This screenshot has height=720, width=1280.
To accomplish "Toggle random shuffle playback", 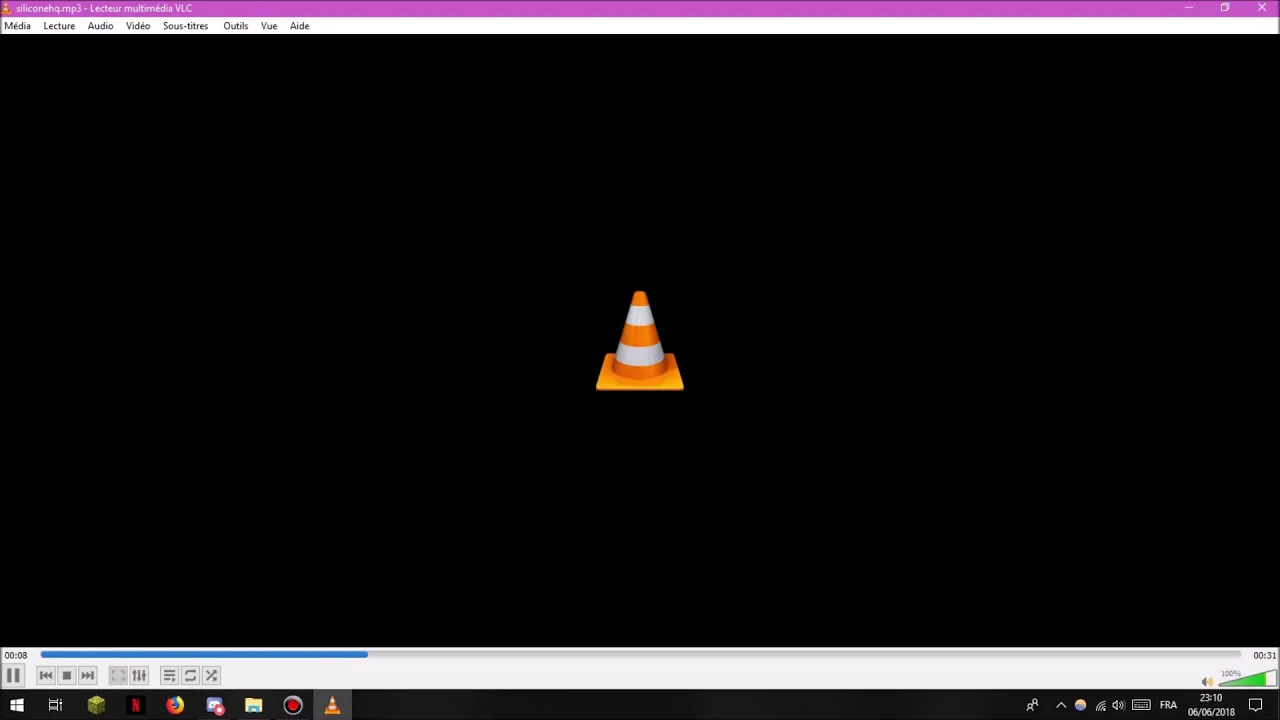I will click(211, 676).
